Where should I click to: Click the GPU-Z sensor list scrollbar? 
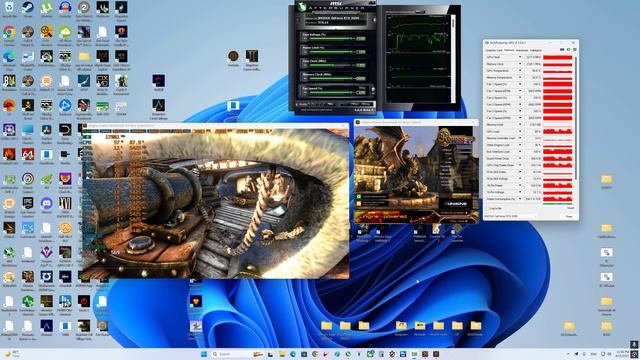tap(576, 118)
